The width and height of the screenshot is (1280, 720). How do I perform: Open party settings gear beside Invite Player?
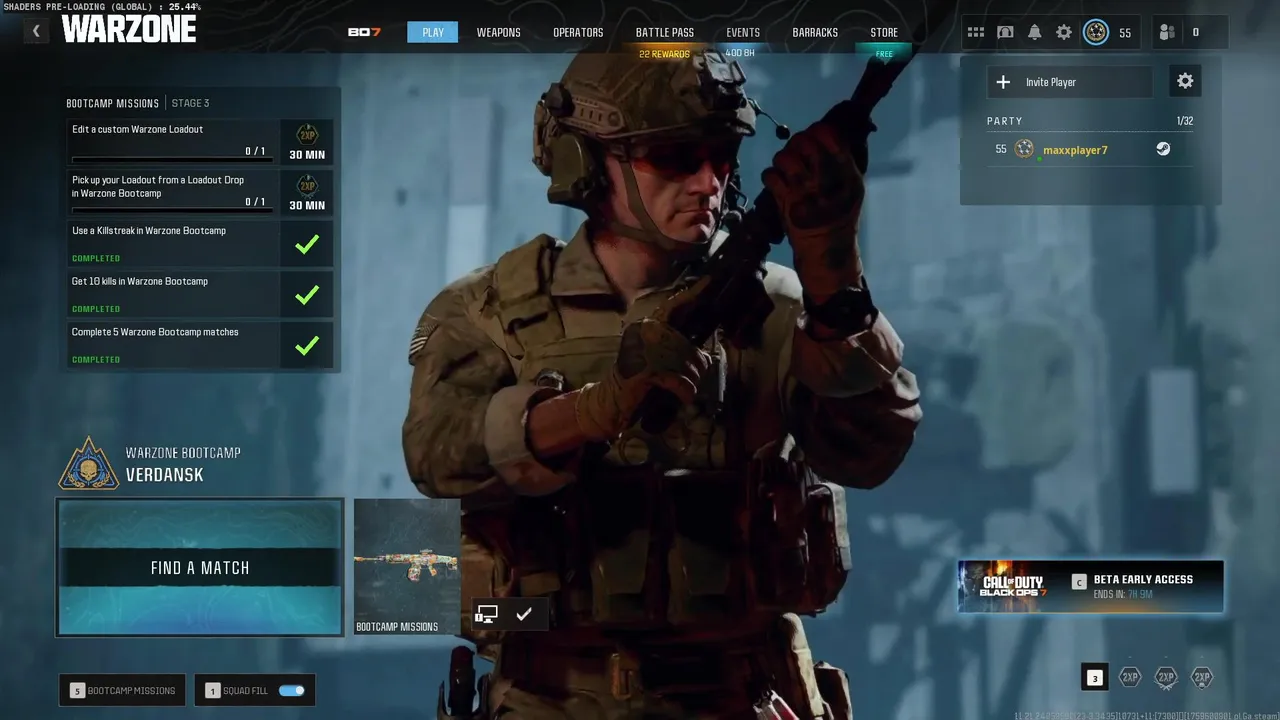[x=1185, y=81]
